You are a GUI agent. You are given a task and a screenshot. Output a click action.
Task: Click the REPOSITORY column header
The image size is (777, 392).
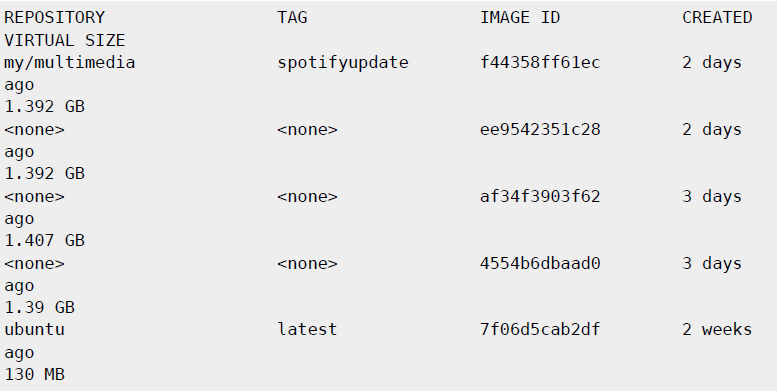55,18
